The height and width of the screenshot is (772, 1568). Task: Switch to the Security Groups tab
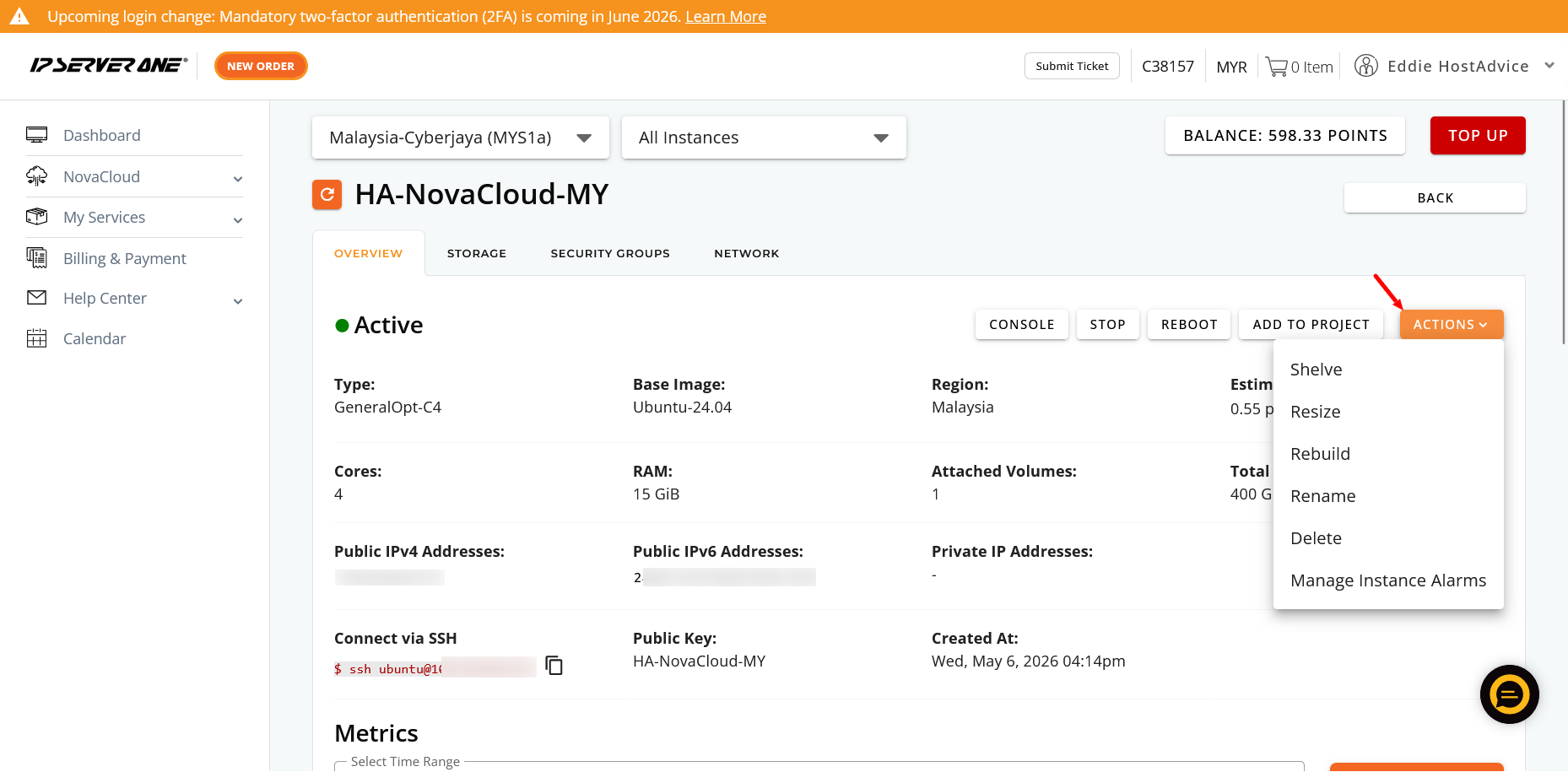610,253
